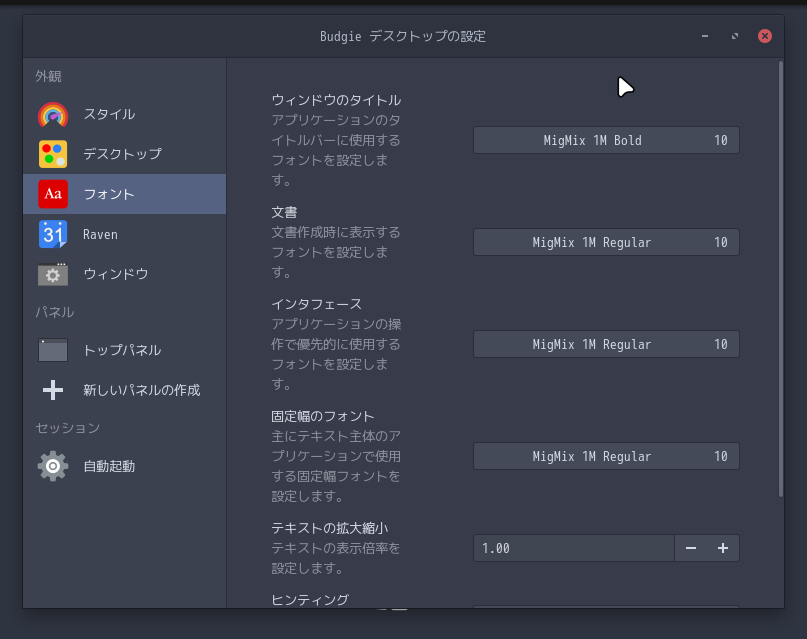Select 新しいパネルの作成 in sidebar

pyautogui.click(x=141, y=390)
